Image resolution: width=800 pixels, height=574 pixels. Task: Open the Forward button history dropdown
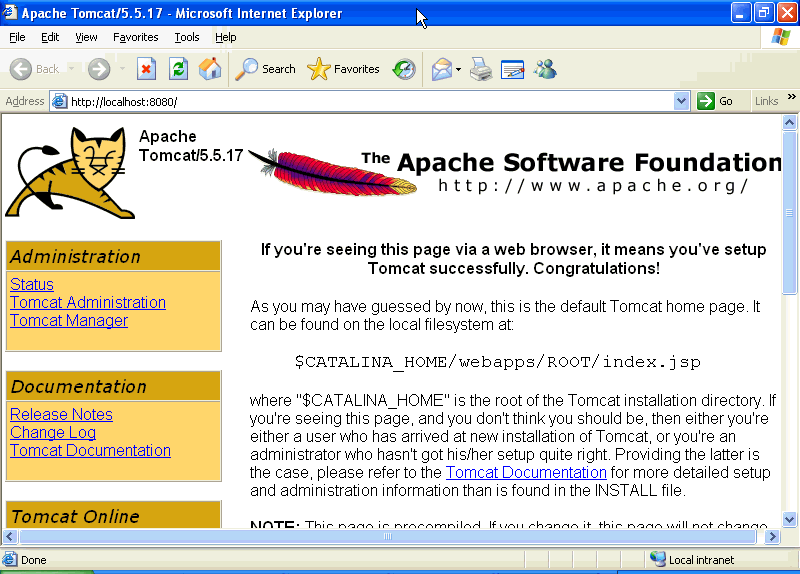tap(122, 70)
